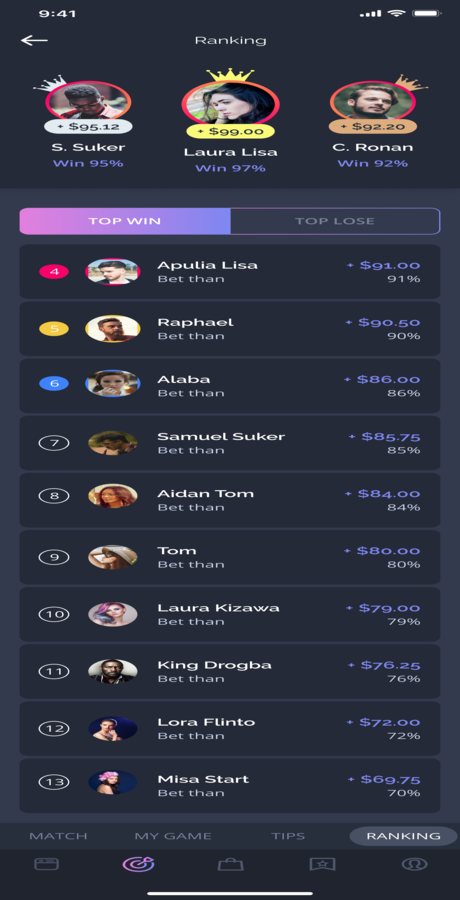Screen dimensions: 460x900
Task: Click the pink rank 4 badge
Action: 54,271
